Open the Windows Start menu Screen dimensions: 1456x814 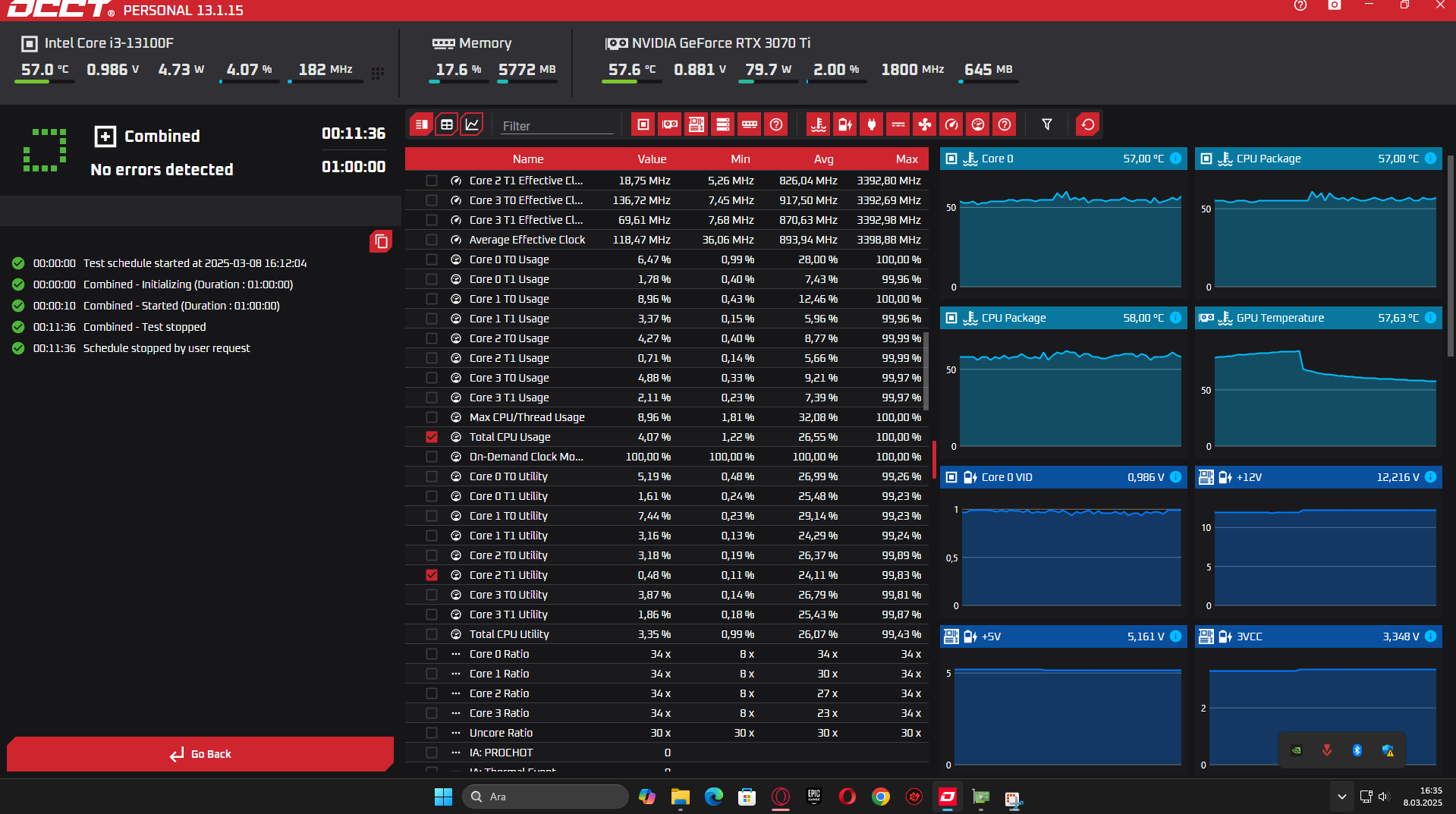(x=443, y=797)
